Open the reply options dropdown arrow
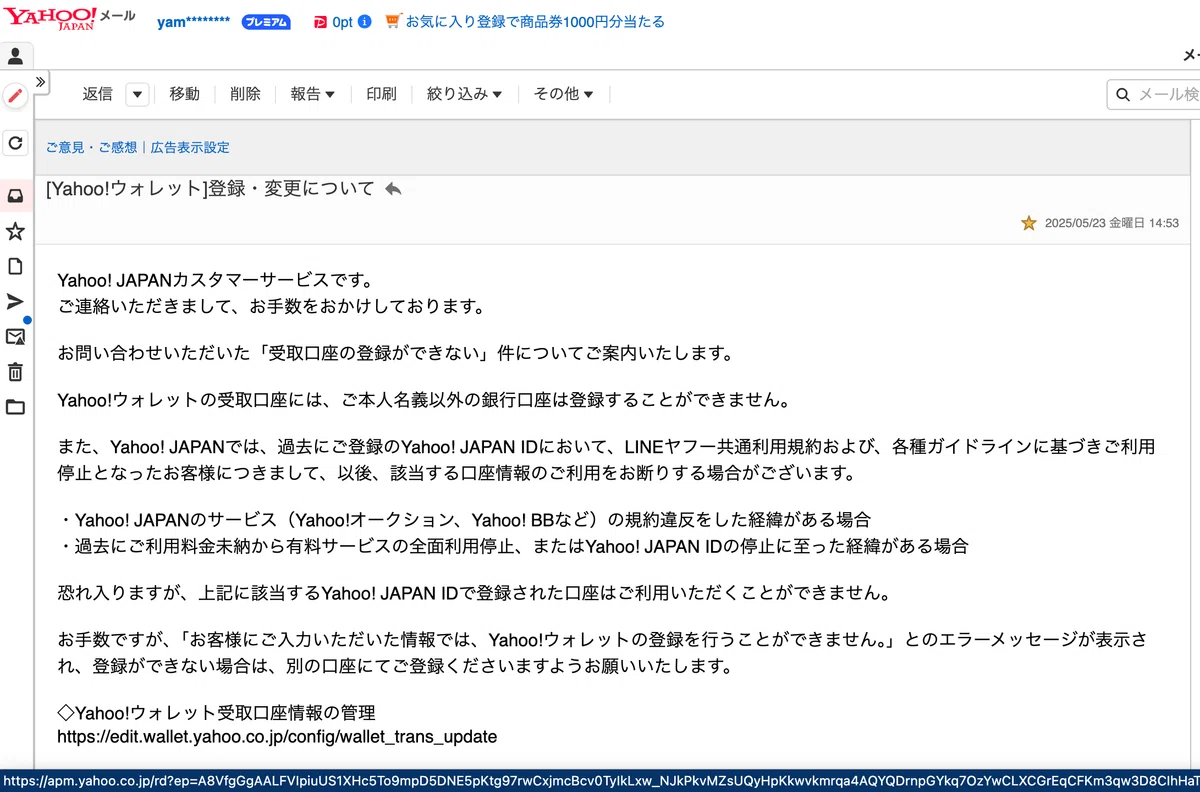The width and height of the screenshot is (1200, 792). 138,94
